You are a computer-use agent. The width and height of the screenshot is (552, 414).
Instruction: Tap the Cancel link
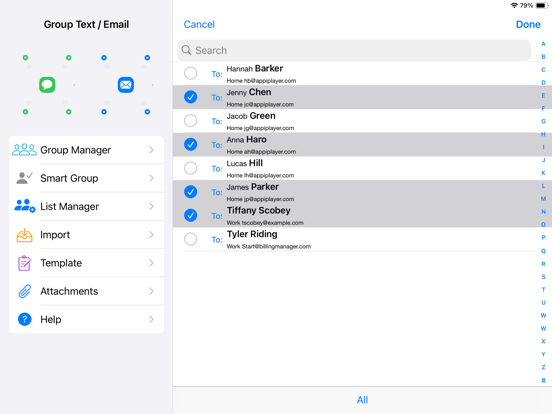199,24
